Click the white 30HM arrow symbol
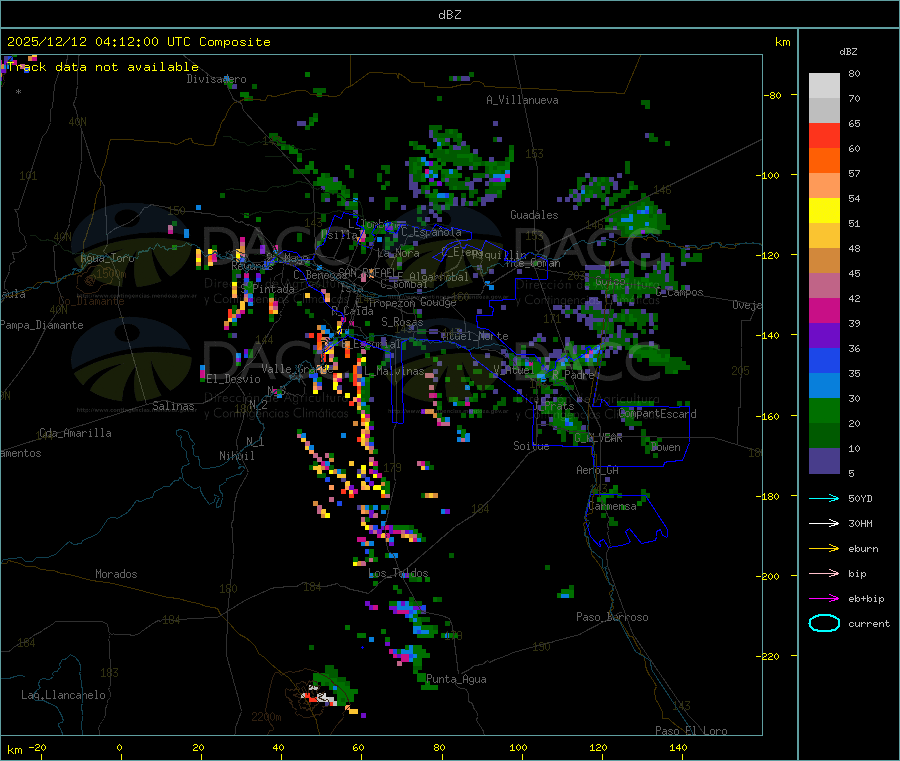This screenshot has width=900, height=761. (824, 523)
